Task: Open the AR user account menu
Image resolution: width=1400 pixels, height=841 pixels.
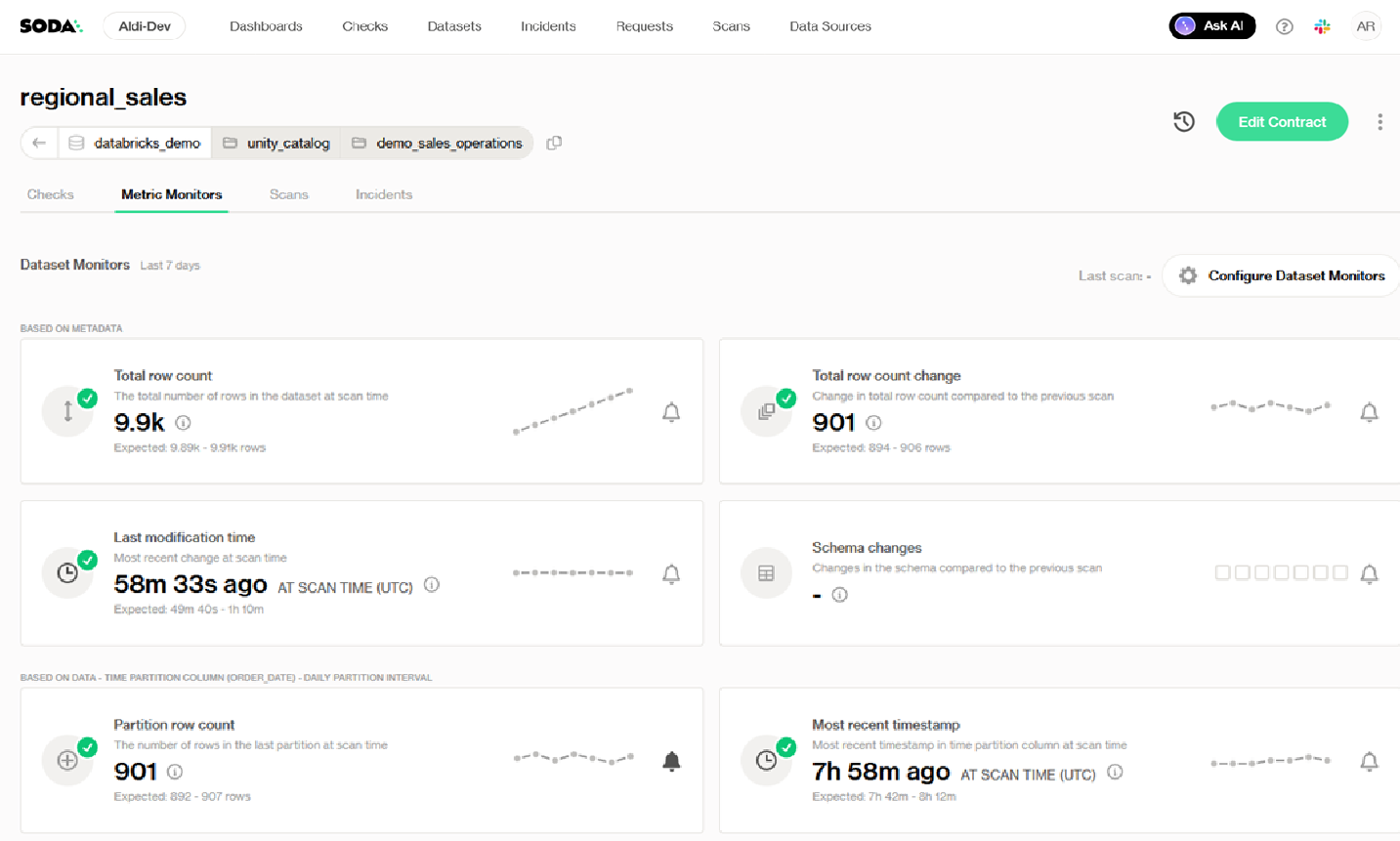Action: click(1365, 26)
